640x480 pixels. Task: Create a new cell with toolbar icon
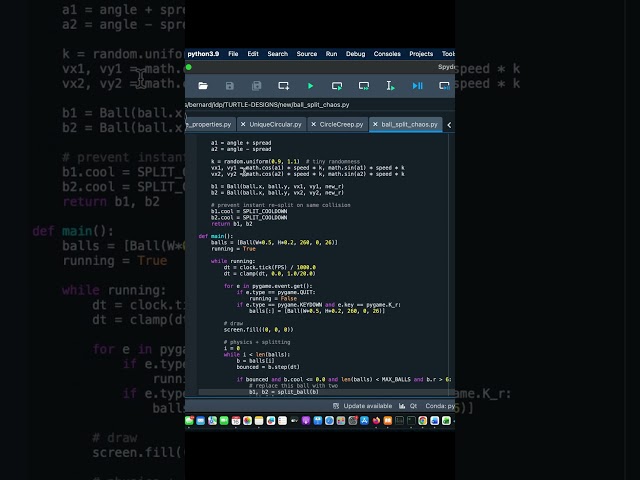pyautogui.click(x=283, y=86)
